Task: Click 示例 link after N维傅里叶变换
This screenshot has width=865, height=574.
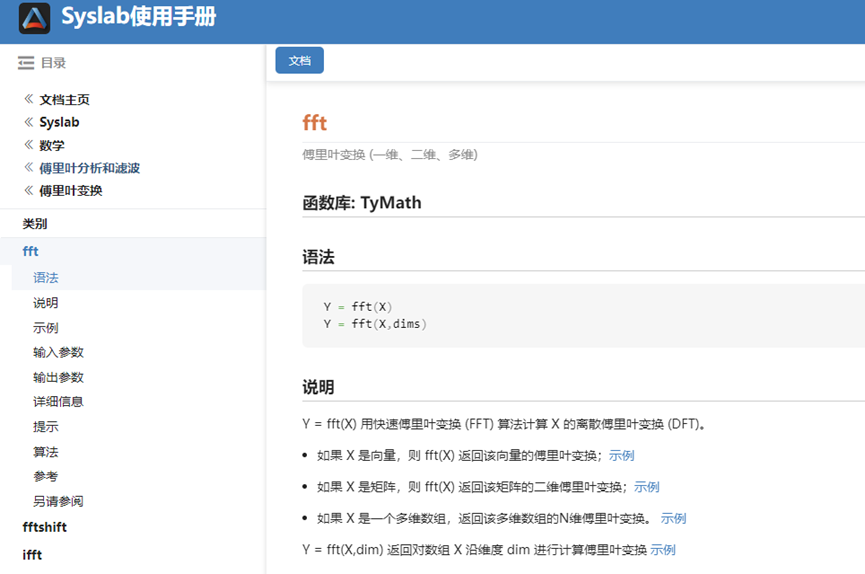Action: coord(673,518)
